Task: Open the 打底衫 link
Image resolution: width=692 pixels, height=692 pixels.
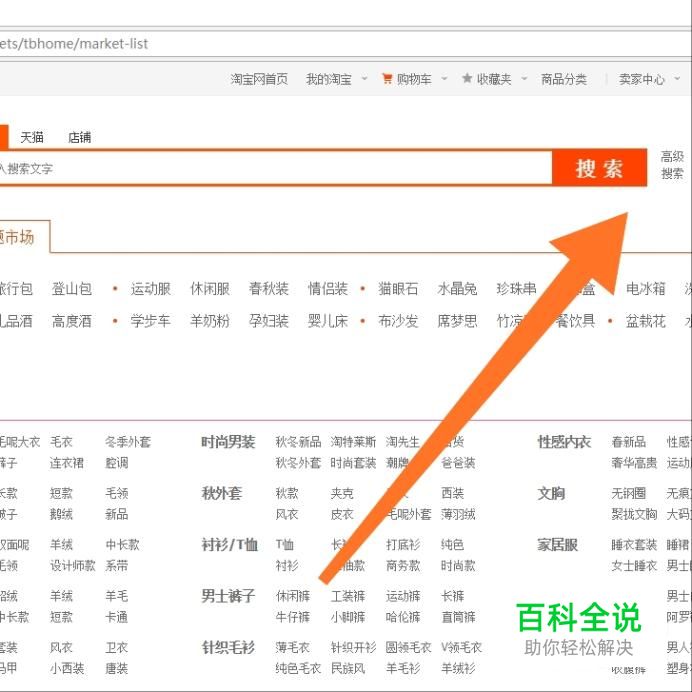Action: point(403,545)
